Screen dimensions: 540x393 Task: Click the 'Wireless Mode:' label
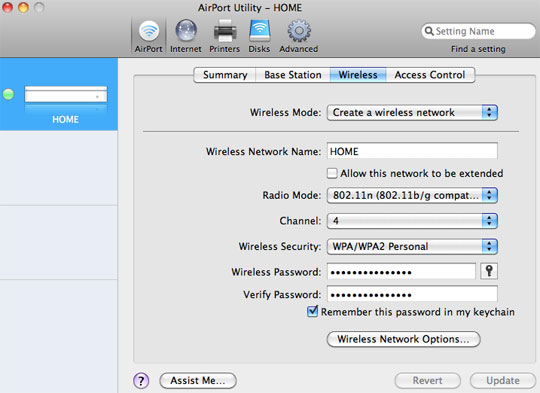pyautogui.click(x=285, y=113)
